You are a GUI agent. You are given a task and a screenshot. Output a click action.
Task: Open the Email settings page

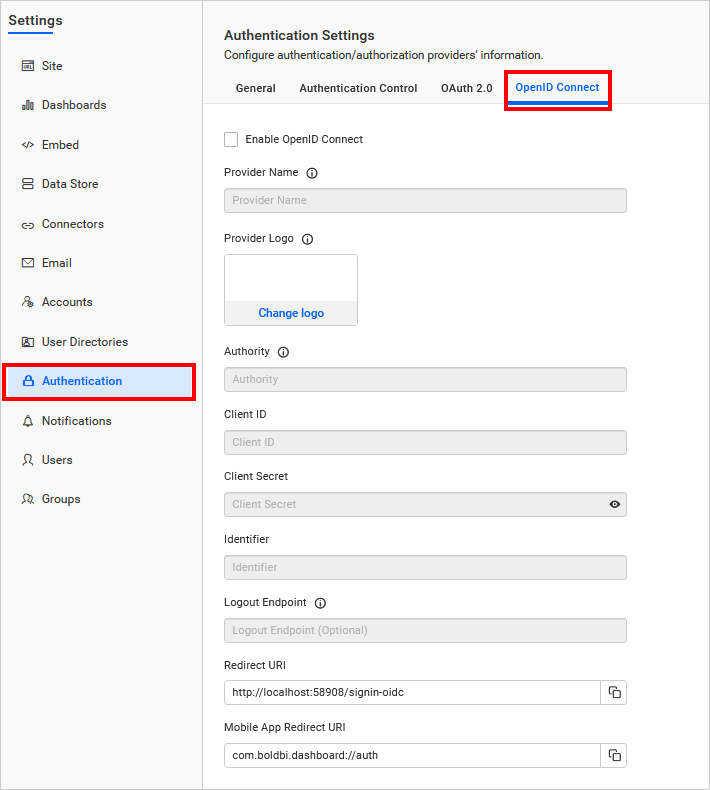click(57, 263)
